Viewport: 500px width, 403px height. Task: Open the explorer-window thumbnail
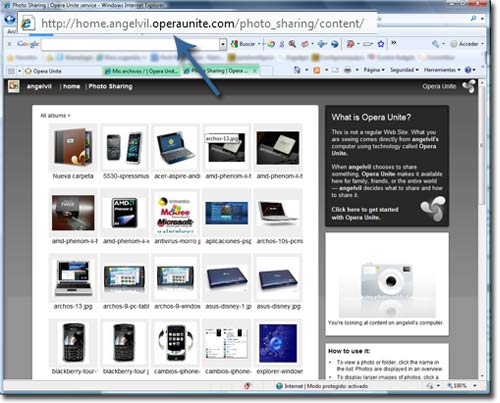(x=278, y=343)
